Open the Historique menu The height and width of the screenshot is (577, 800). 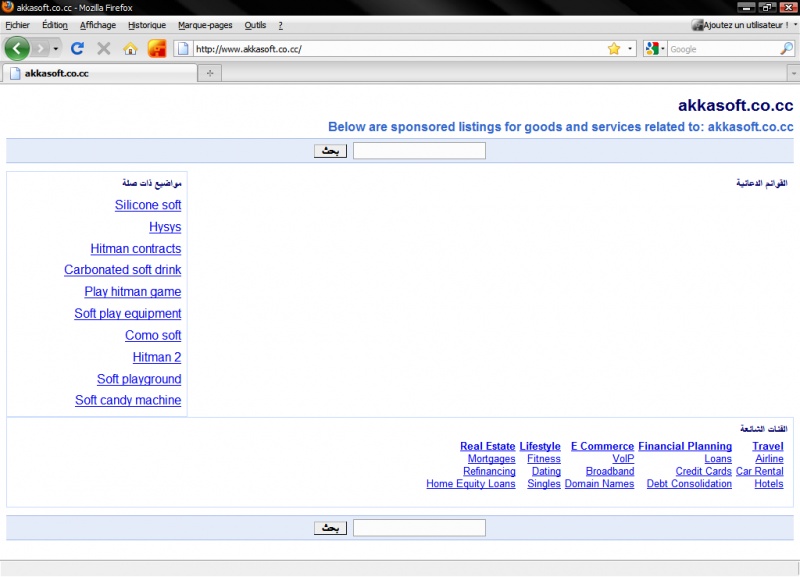[147, 25]
